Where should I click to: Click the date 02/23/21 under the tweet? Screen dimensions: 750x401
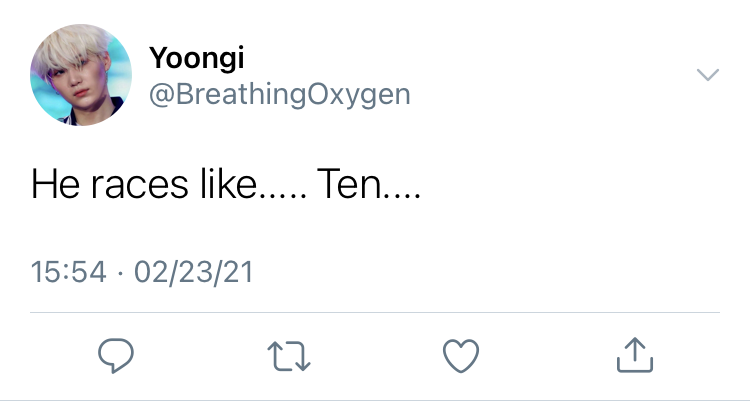click(x=193, y=272)
